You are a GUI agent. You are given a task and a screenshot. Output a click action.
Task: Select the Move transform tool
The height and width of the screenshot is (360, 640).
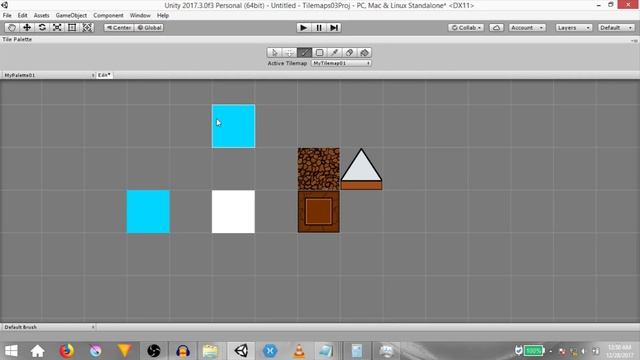(27, 27)
